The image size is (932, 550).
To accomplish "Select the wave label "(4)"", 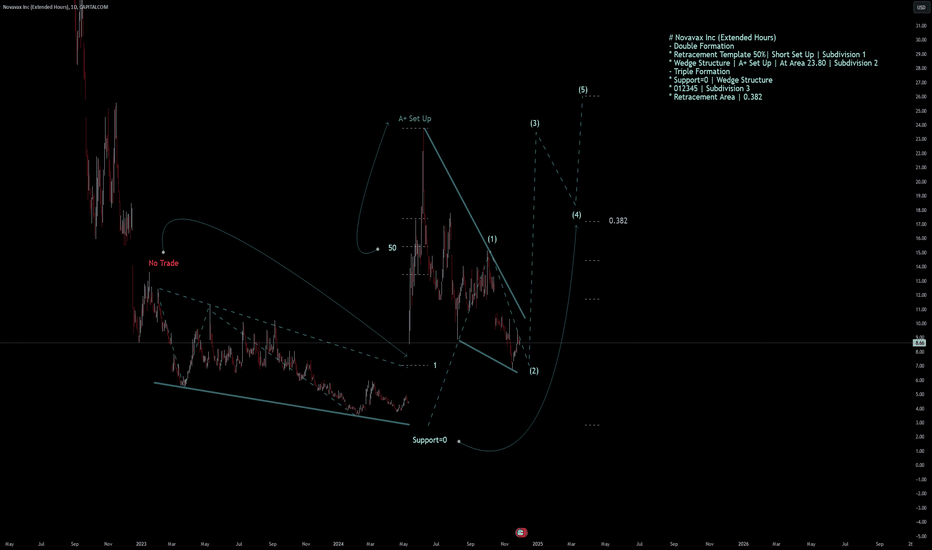I will (x=577, y=215).
